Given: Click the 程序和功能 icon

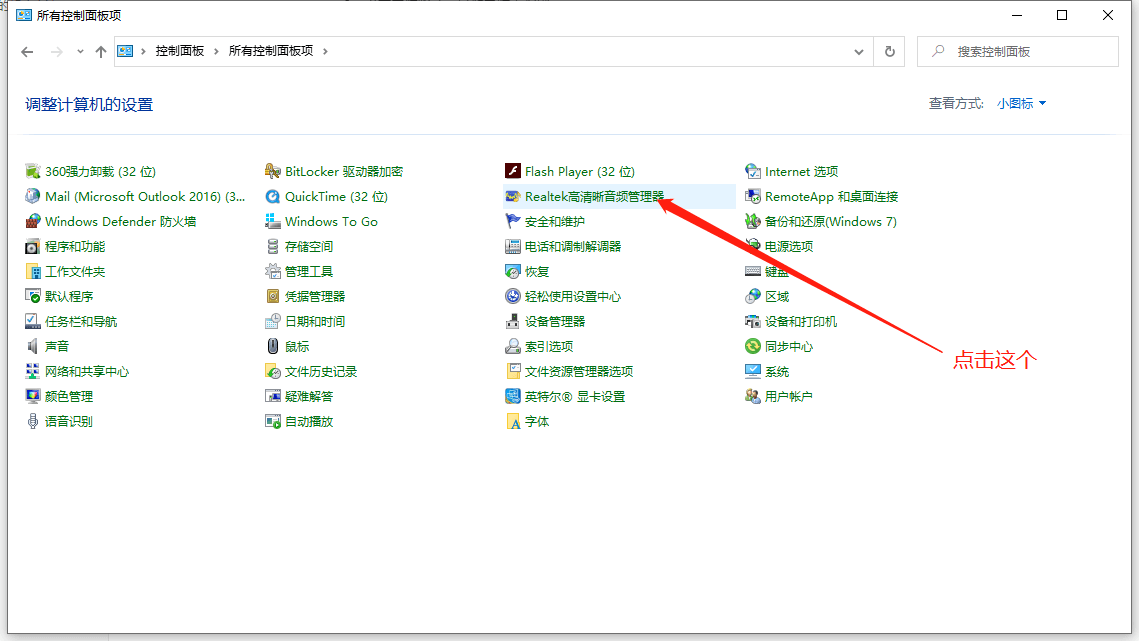Looking at the screenshot, I should pos(32,246).
